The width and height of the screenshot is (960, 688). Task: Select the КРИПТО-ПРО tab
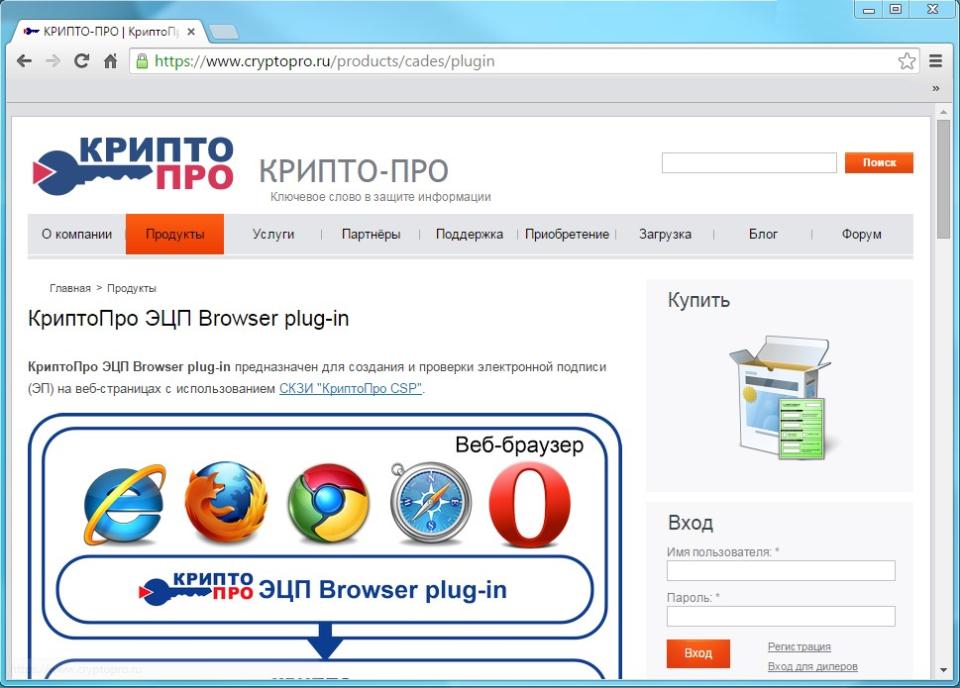coord(110,31)
